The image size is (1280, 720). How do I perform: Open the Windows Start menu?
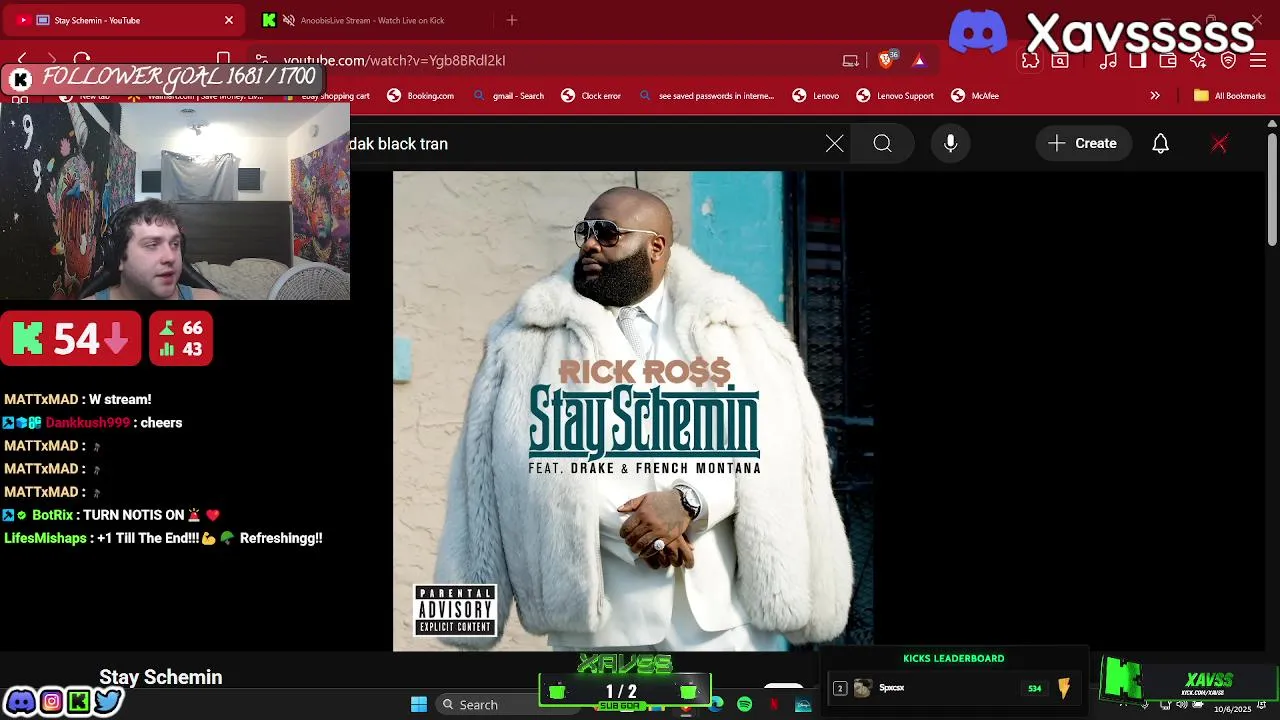tap(419, 704)
